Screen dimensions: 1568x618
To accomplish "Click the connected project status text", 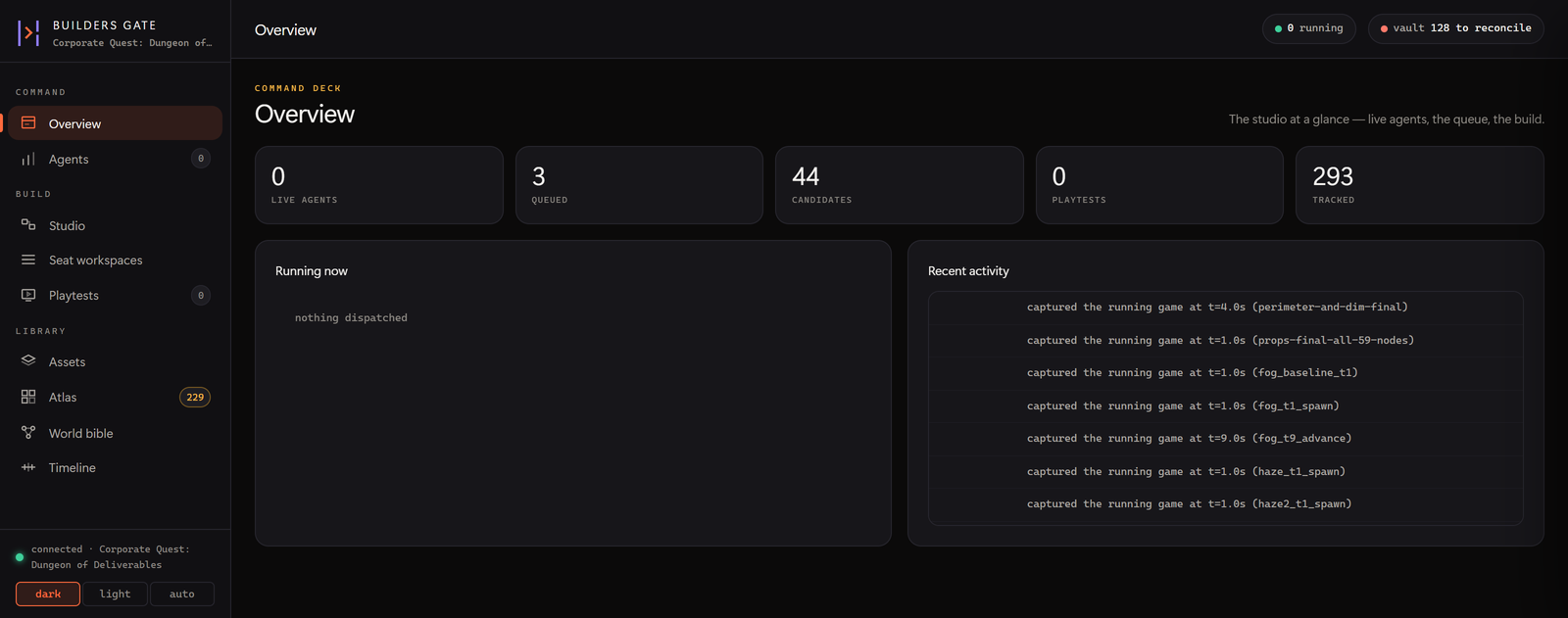I will click(111, 557).
